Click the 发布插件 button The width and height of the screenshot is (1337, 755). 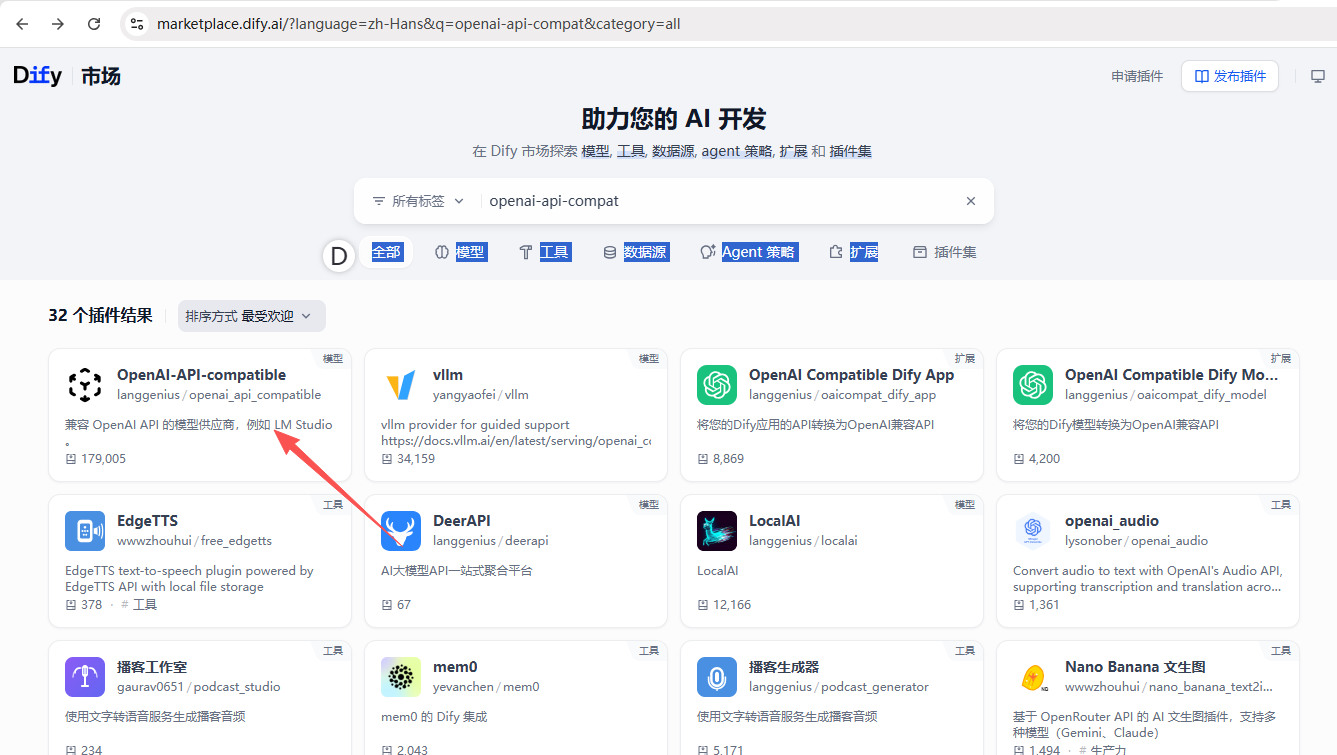[1230, 76]
